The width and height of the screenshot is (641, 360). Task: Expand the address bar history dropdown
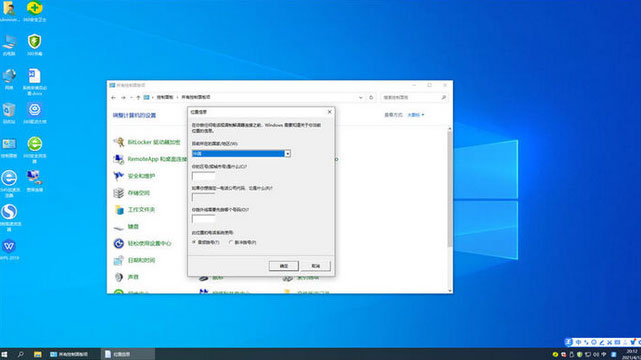tap(360, 98)
